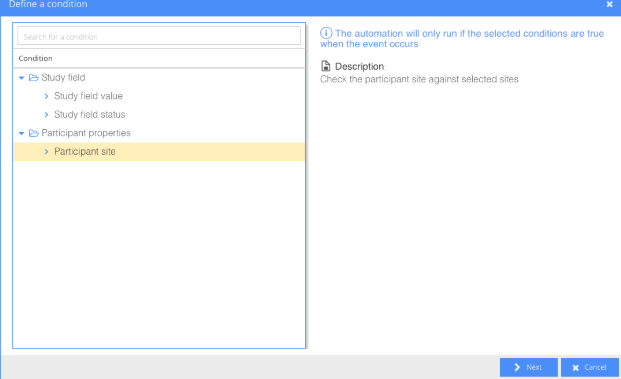Click the Study field folder icon

point(34,78)
